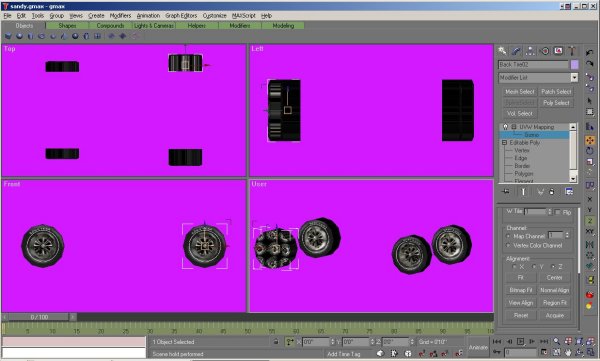Open the Modifiers menu
Screen dimensions: 600x361
pos(120,16)
